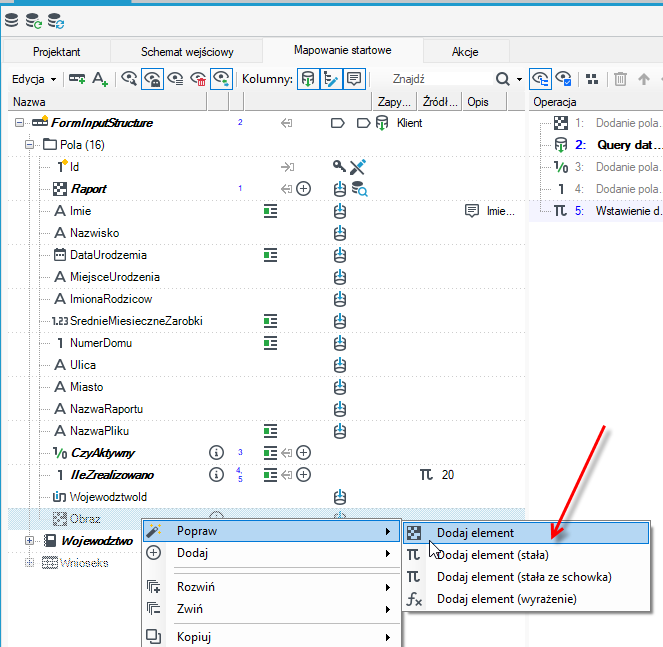Click the Klient database icon
Image resolution: width=663 pixels, height=647 pixels.
[382, 123]
